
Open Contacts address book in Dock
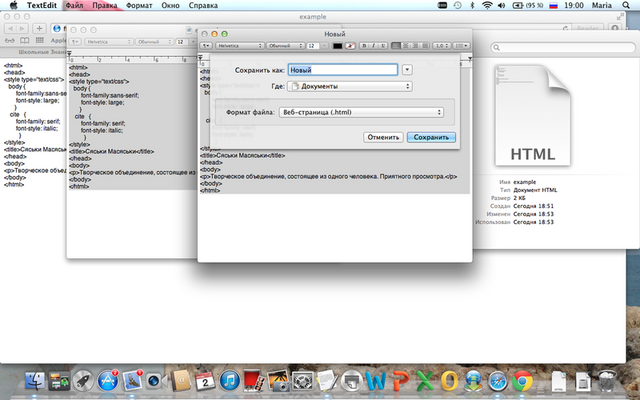(x=181, y=382)
